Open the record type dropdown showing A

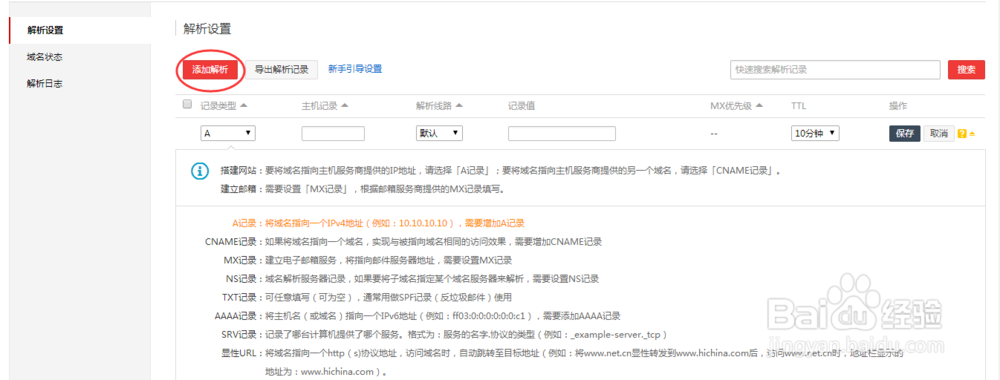(x=228, y=133)
